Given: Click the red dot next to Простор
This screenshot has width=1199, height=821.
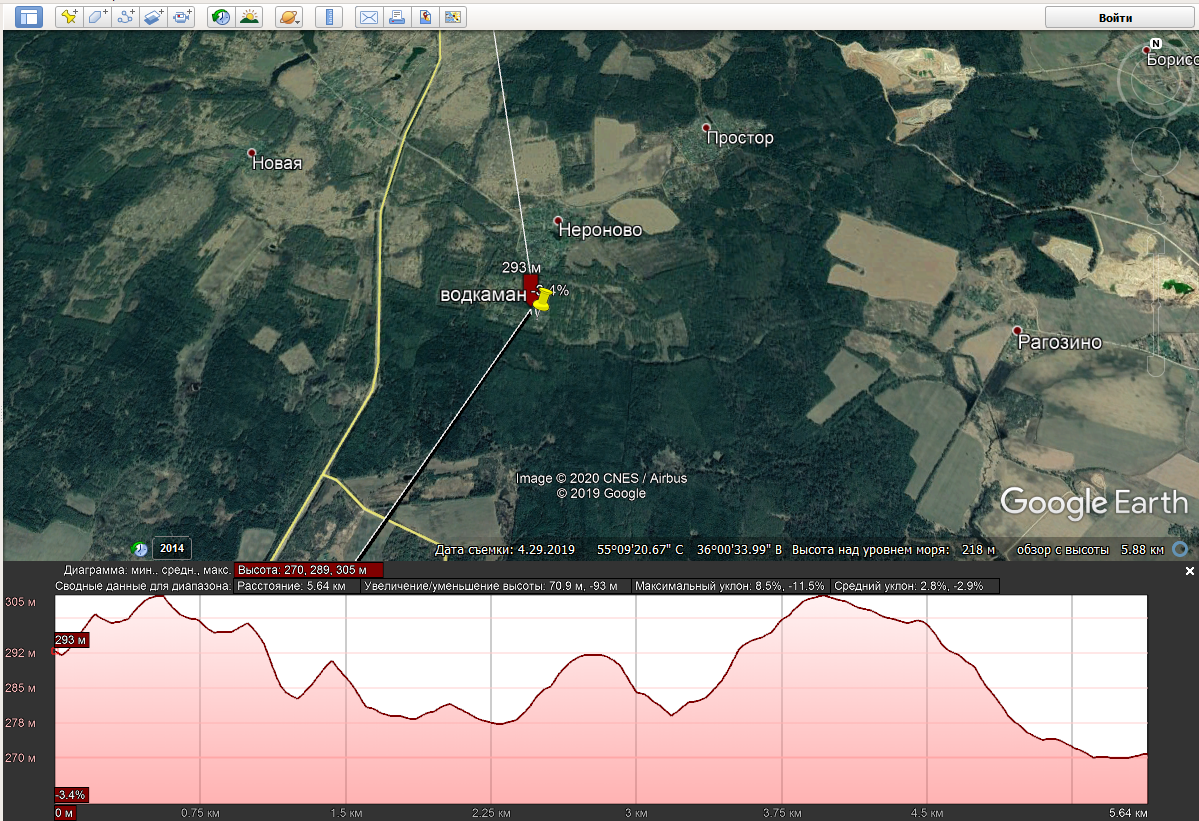Looking at the screenshot, I should [706, 128].
